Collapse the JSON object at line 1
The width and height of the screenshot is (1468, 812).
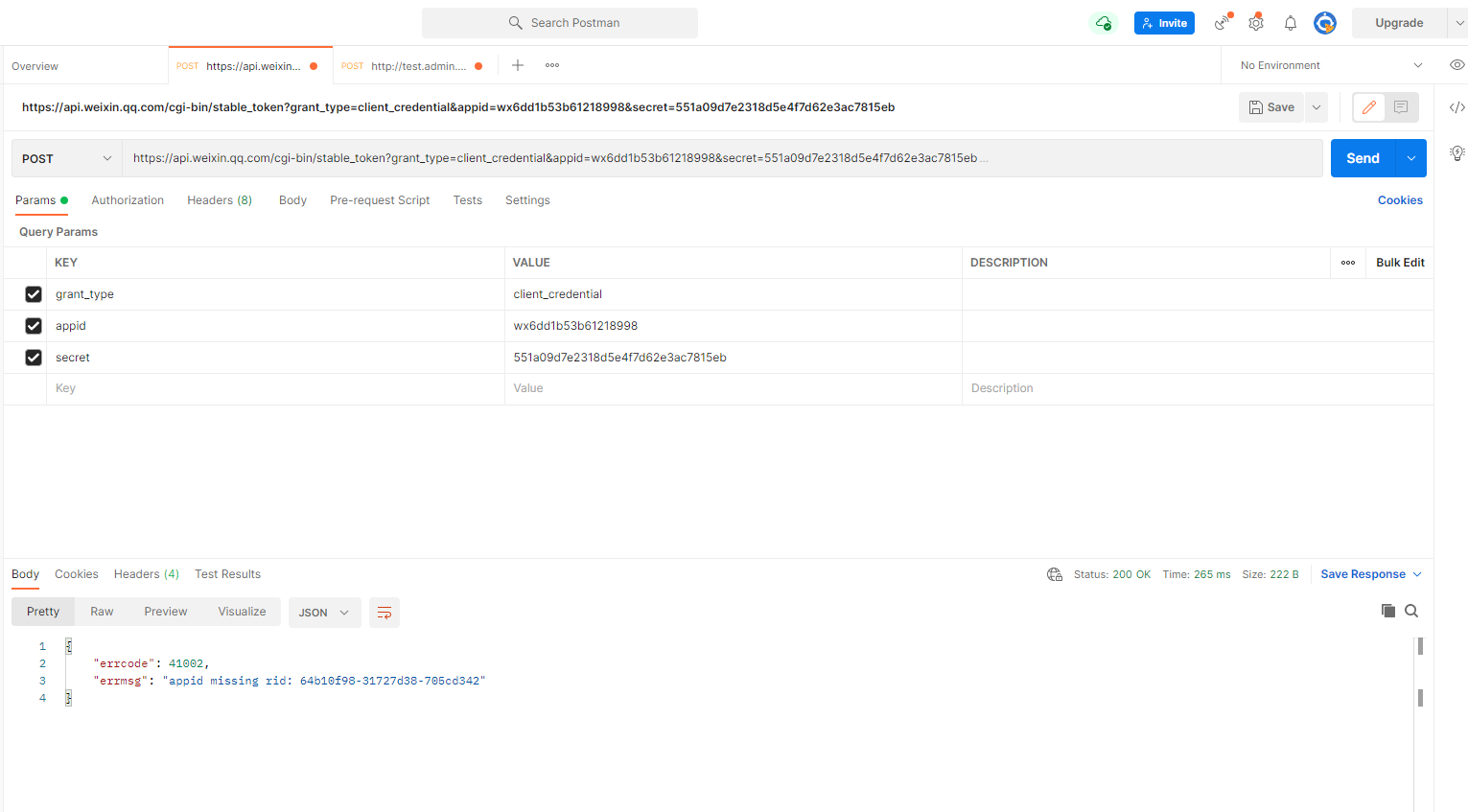[x=68, y=646]
